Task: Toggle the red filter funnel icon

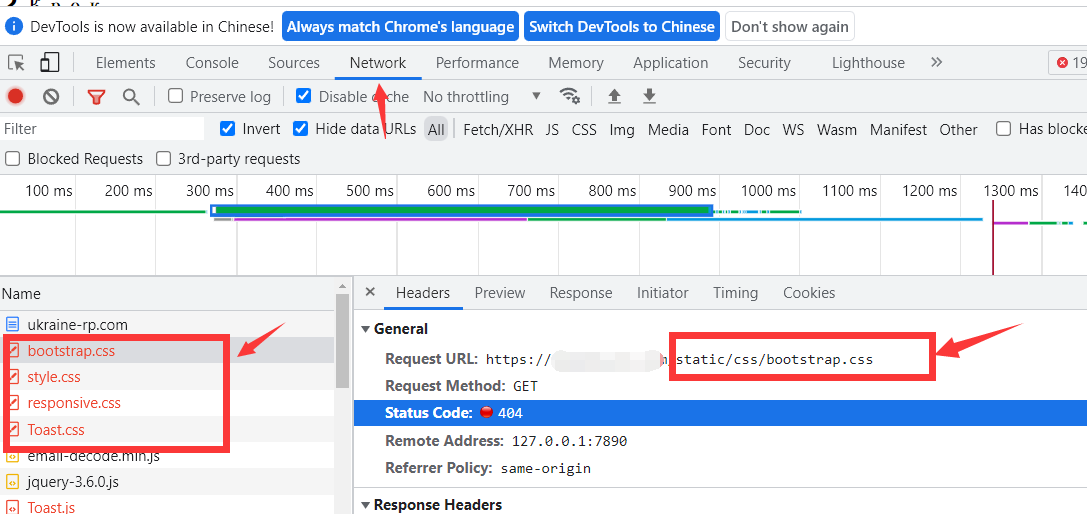Action: click(96, 97)
